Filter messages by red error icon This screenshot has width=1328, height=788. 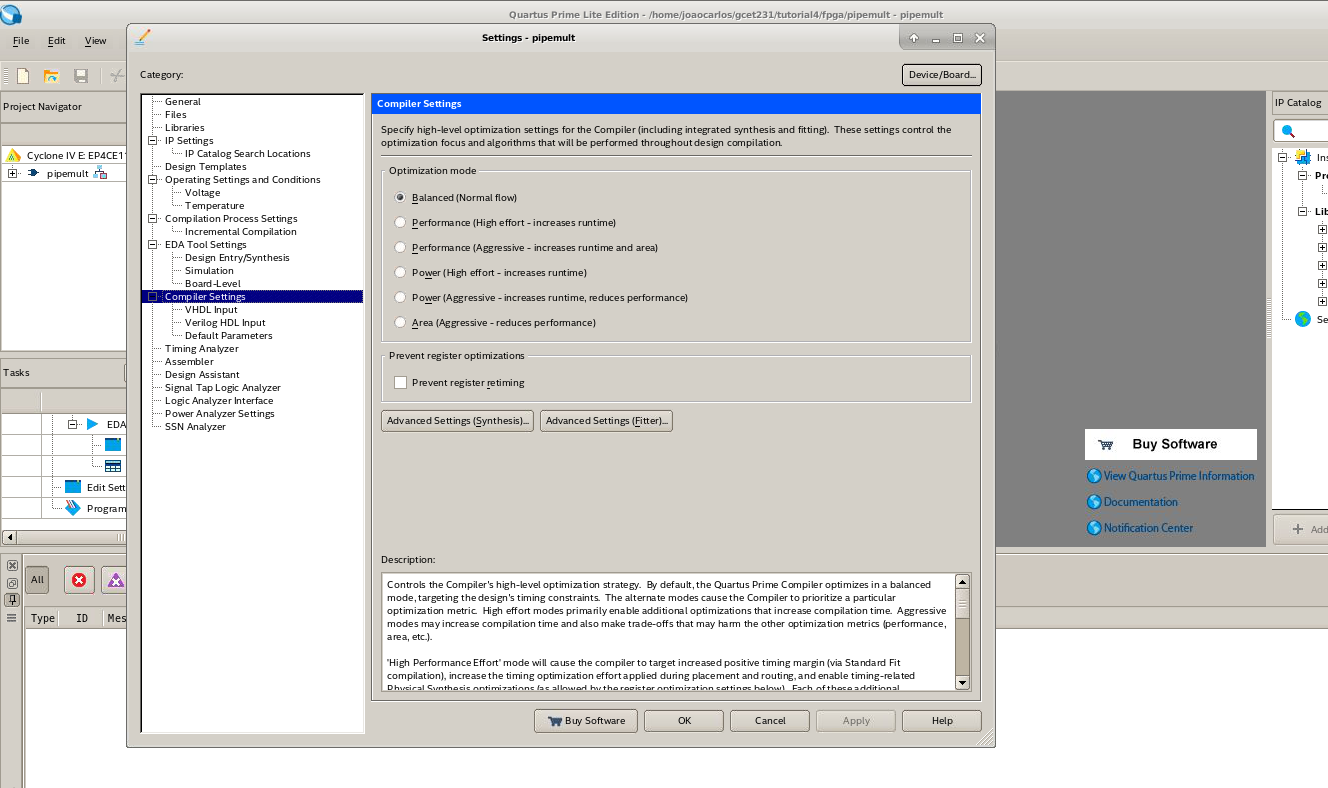[79, 580]
